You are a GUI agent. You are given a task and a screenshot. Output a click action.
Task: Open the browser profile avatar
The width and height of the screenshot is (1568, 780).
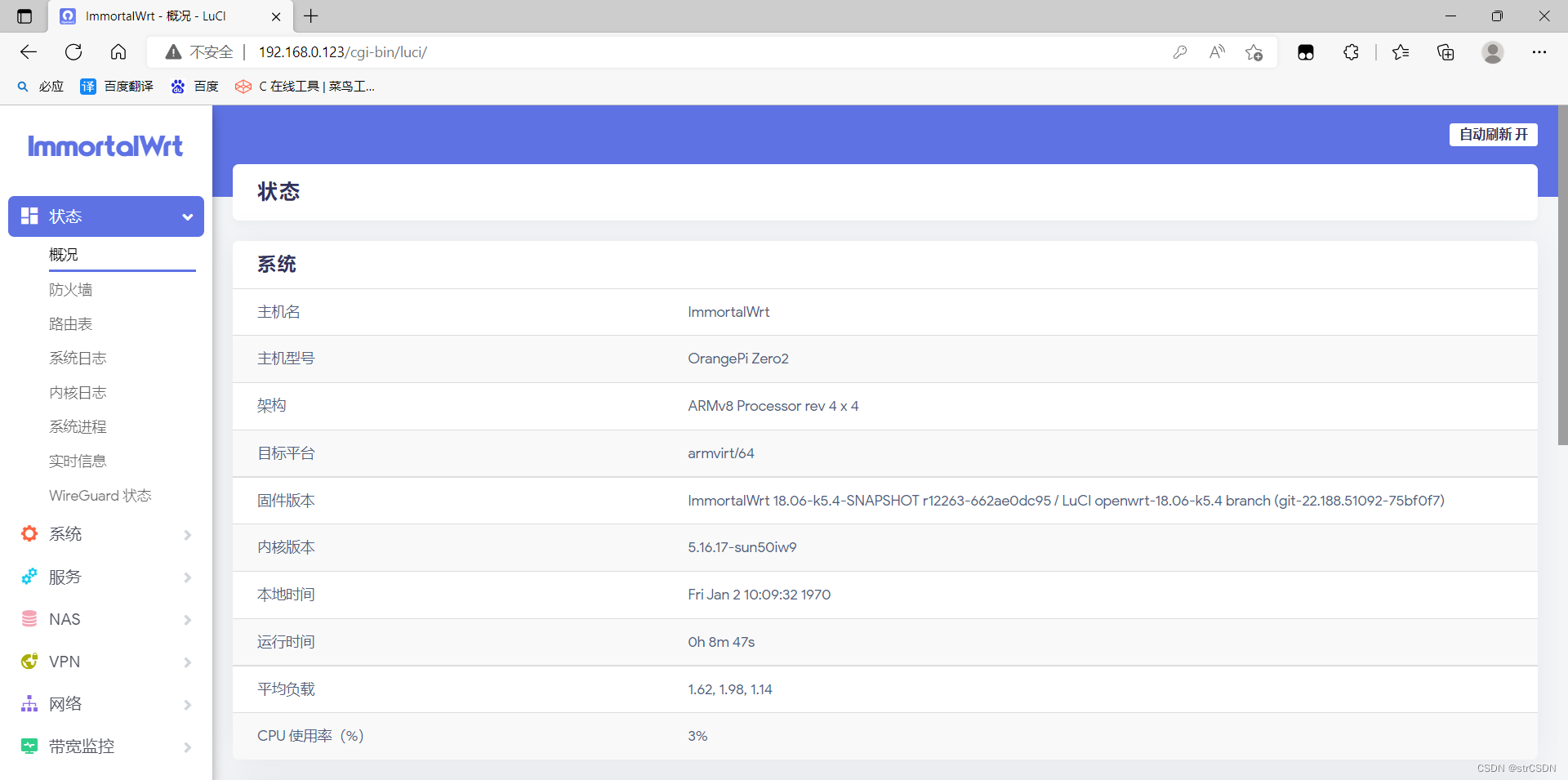pyautogui.click(x=1493, y=52)
